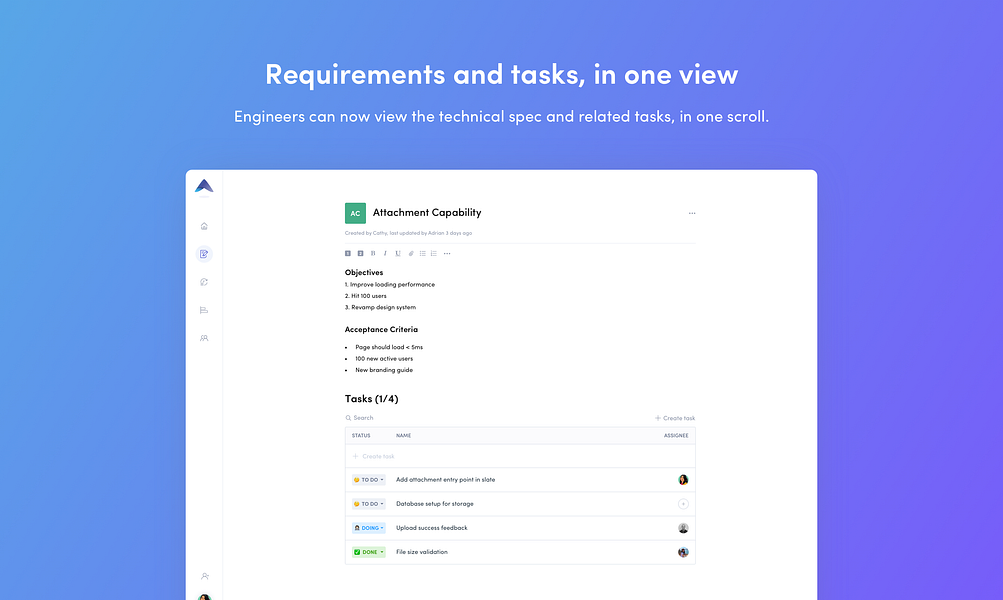This screenshot has width=1003, height=600.
Task: Toggle underline formatting in the editor toolbar
Action: 398,253
